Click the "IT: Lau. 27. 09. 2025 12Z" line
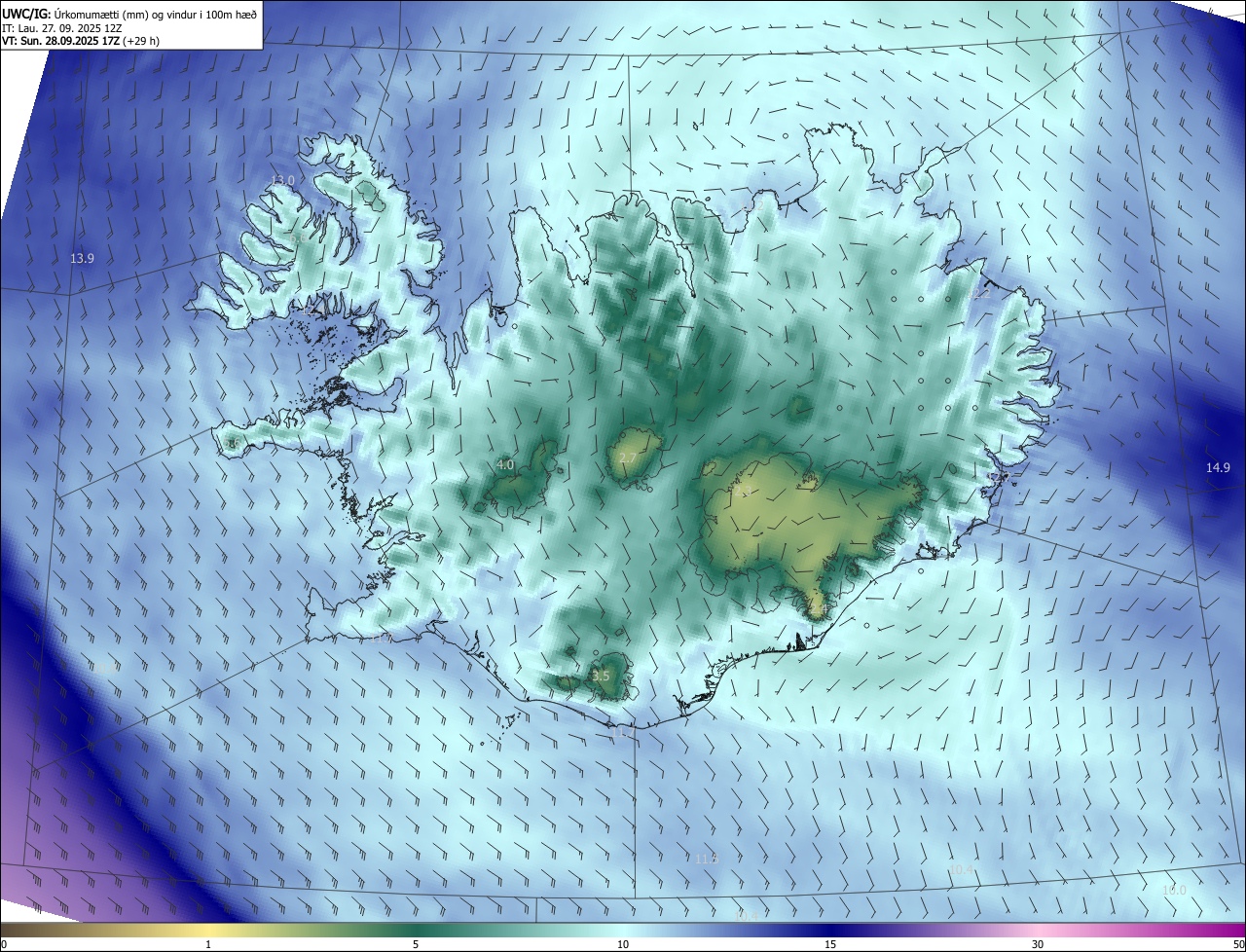Image resolution: width=1246 pixels, height=952 pixels. [x=61, y=28]
